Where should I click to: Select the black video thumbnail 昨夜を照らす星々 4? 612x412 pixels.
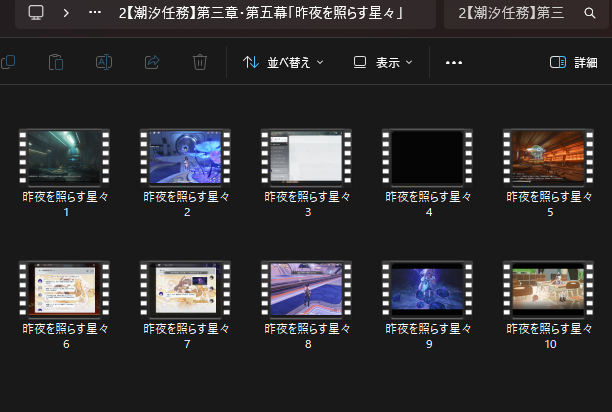point(427,157)
